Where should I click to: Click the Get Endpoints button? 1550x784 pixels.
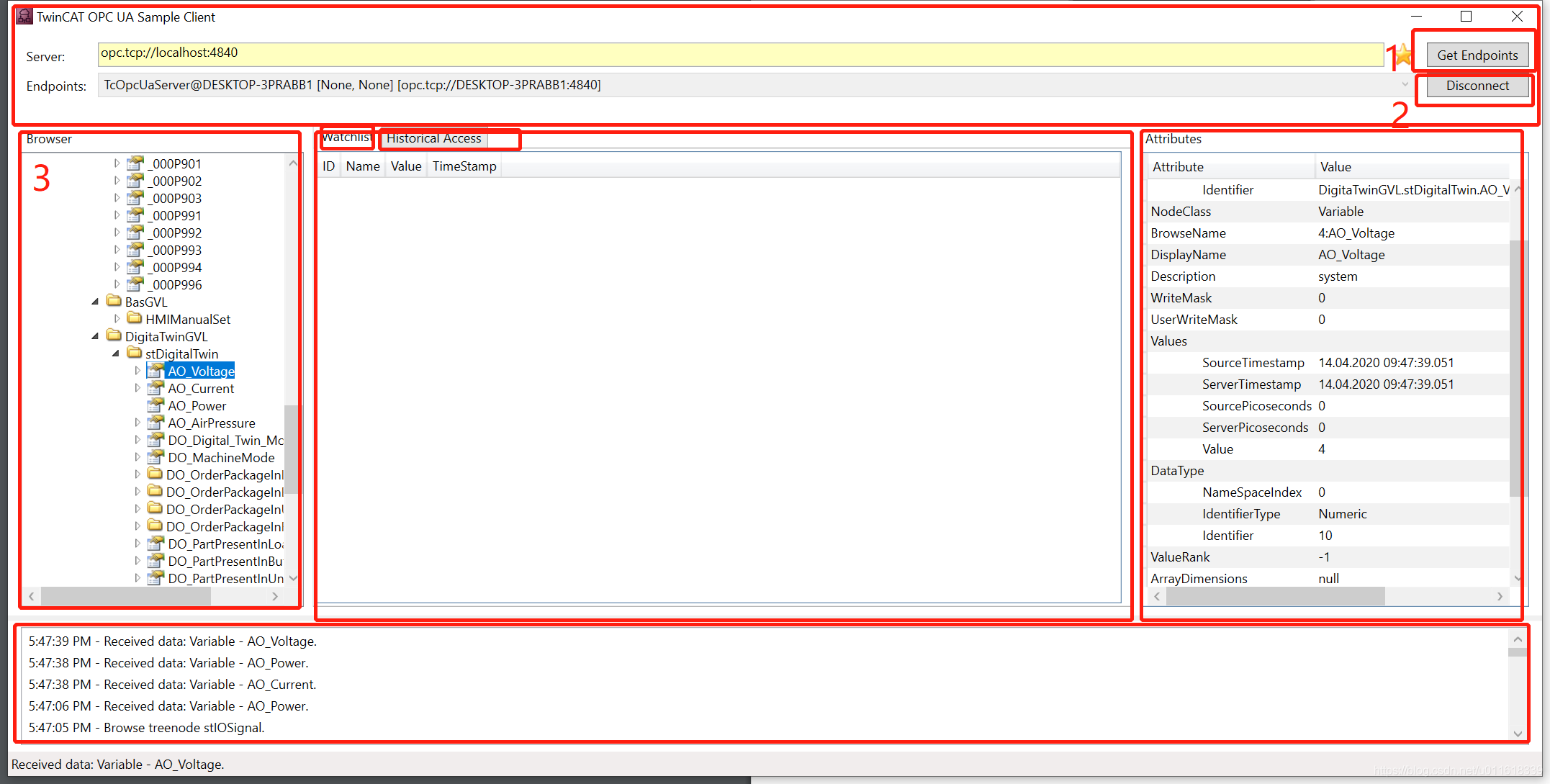click(x=1477, y=55)
